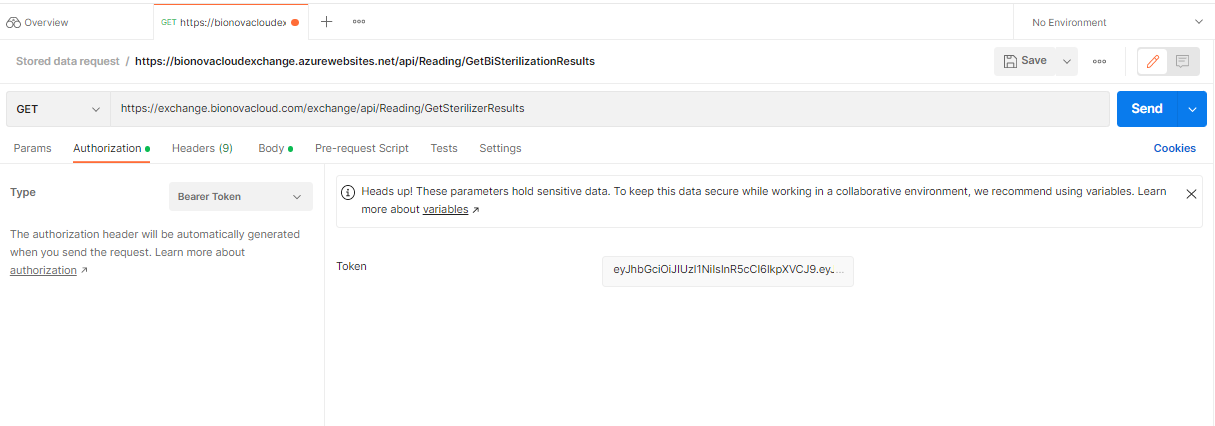Open the Headers (9) tab
The width and height of the screenshot is (1215, 426).
point(202,148)
